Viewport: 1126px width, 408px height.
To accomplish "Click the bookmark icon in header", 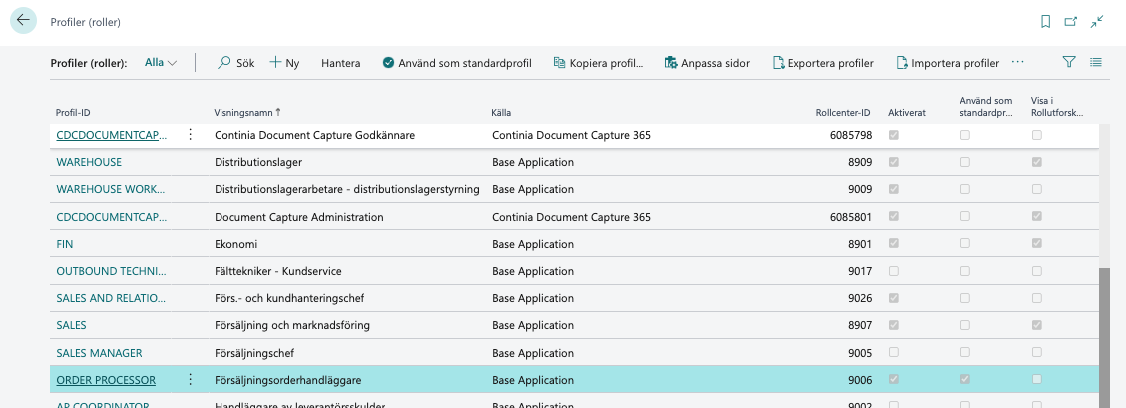I will coord(1046,21).
